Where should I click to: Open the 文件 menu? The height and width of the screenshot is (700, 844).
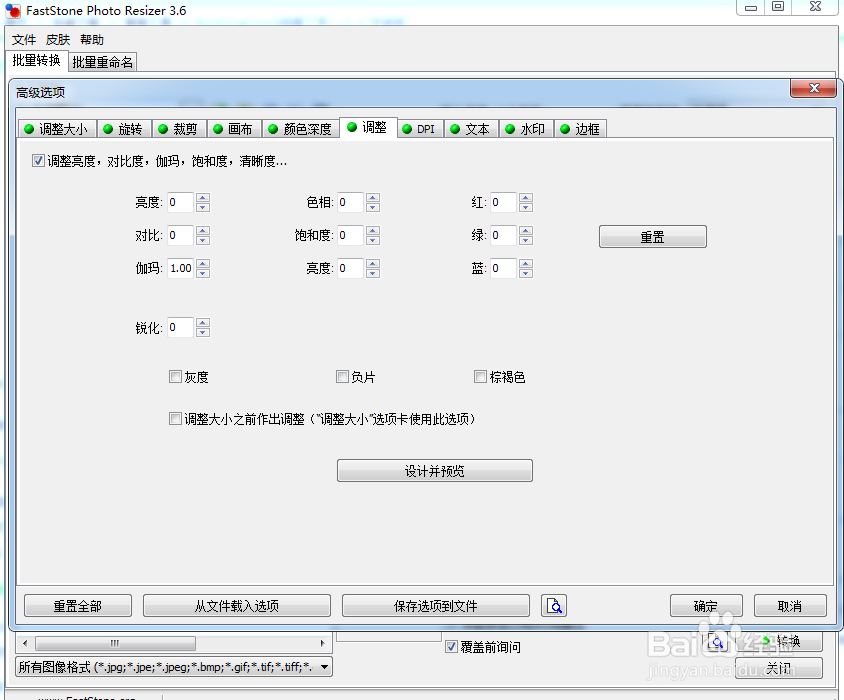tap(24, 40)
